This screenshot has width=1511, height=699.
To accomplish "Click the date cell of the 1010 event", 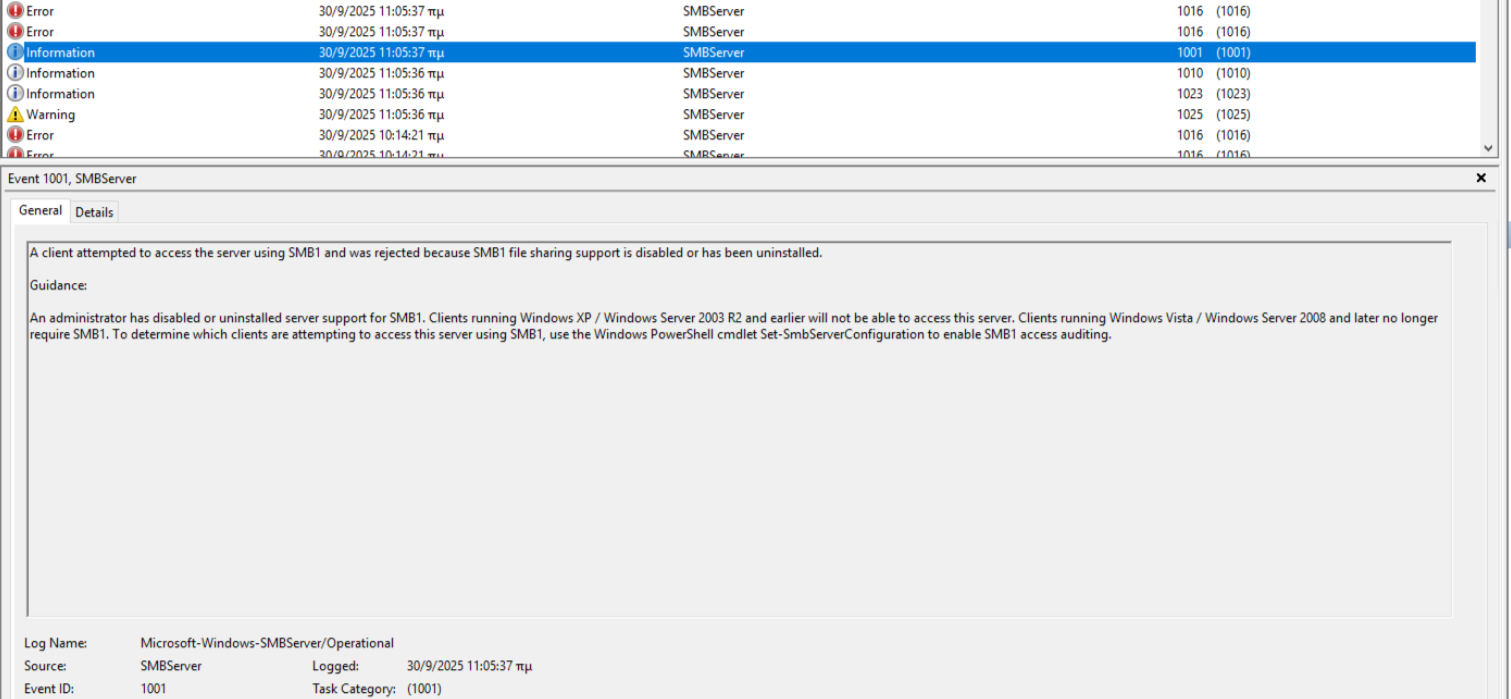I will coord(381,73).
